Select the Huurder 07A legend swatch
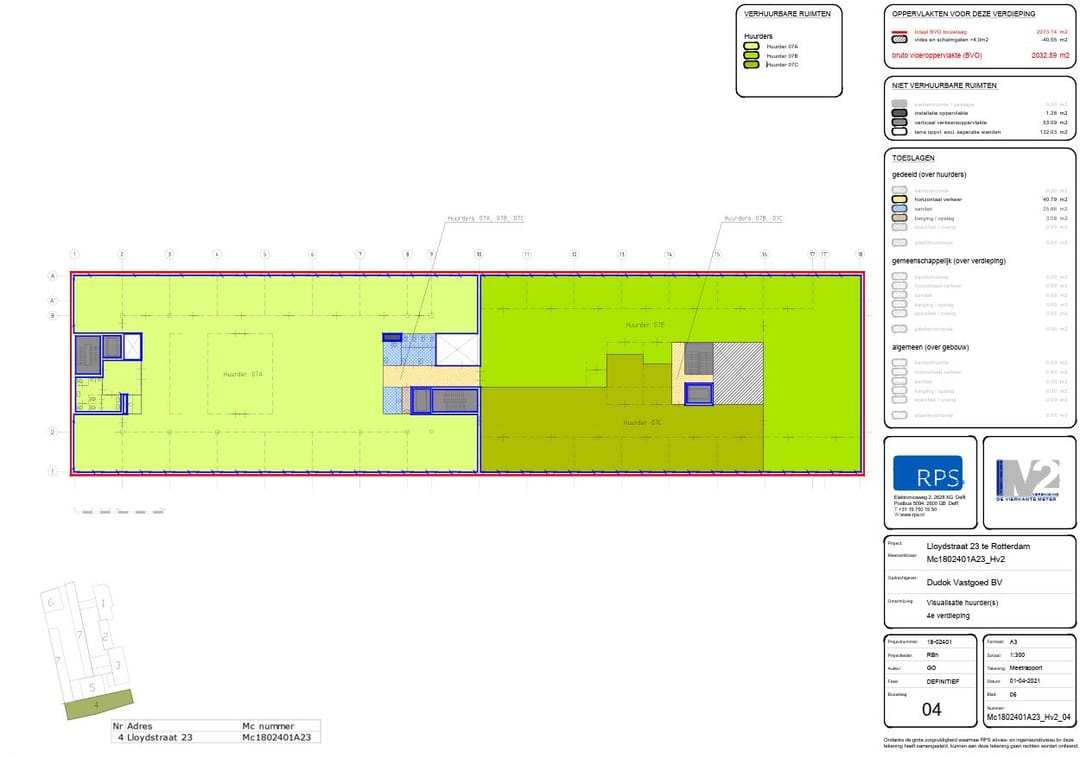Image resolution: width=1080 pixels, height=758 pixels. coord(750,46)
